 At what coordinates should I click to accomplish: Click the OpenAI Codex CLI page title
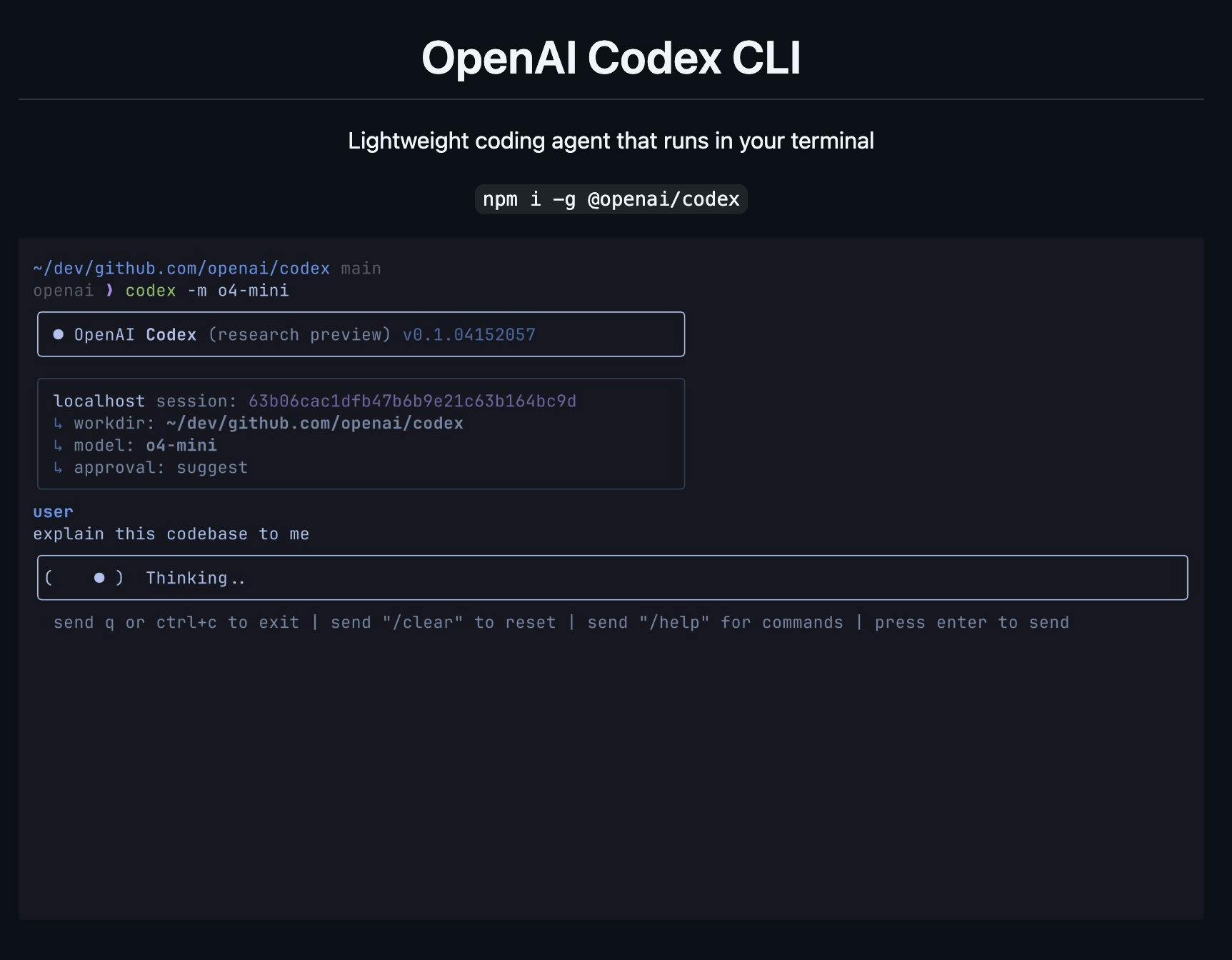(611, 58)
